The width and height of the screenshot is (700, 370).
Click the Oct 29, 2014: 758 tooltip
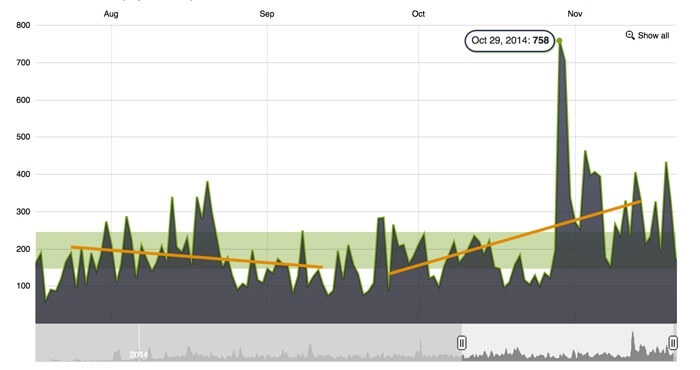click(509, 41)
